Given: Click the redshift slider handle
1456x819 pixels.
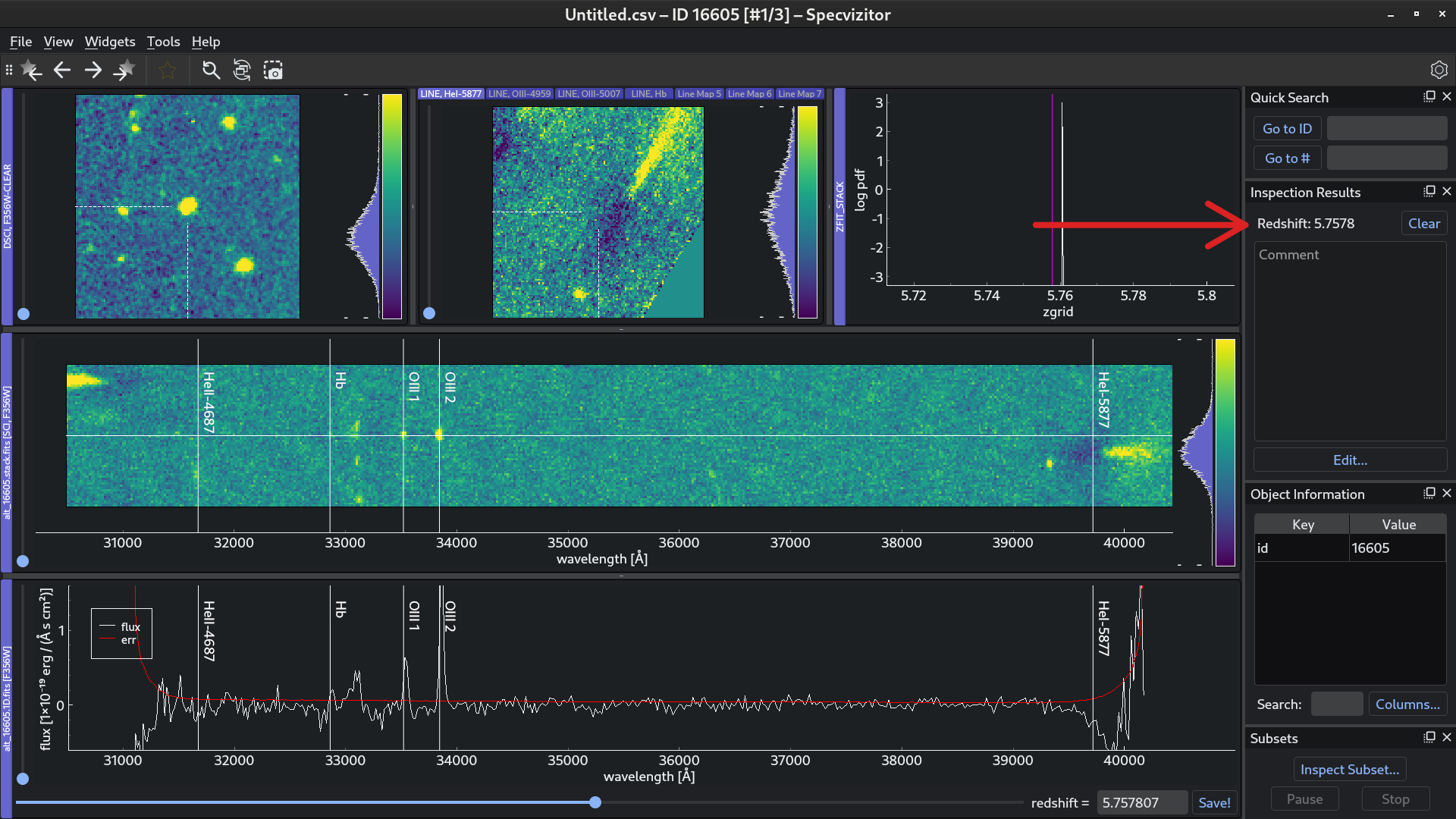Looking at the screenshot, I should tap(595, 802).
